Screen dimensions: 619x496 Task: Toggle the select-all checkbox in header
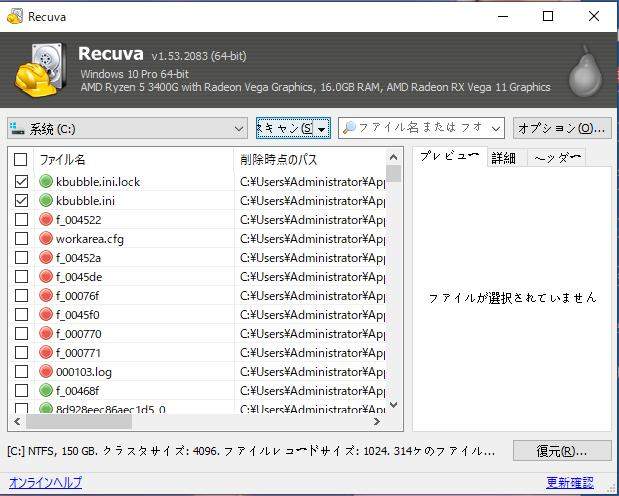[21, 159]
